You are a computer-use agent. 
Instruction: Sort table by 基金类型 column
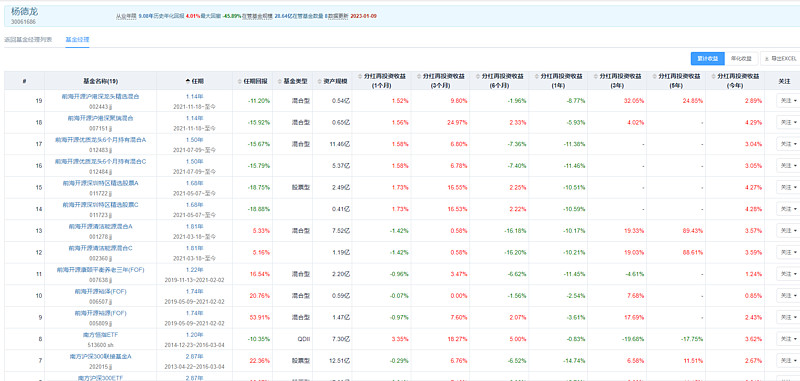(x=292, y=81)
